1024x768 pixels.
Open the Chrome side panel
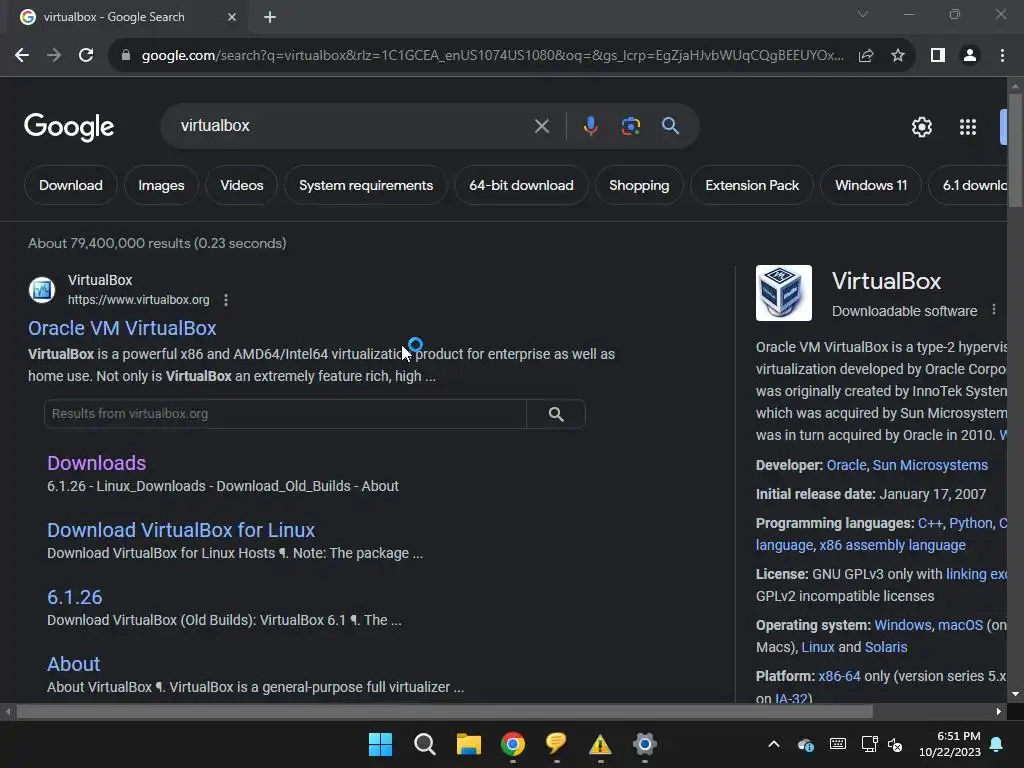tap(938, 56)
